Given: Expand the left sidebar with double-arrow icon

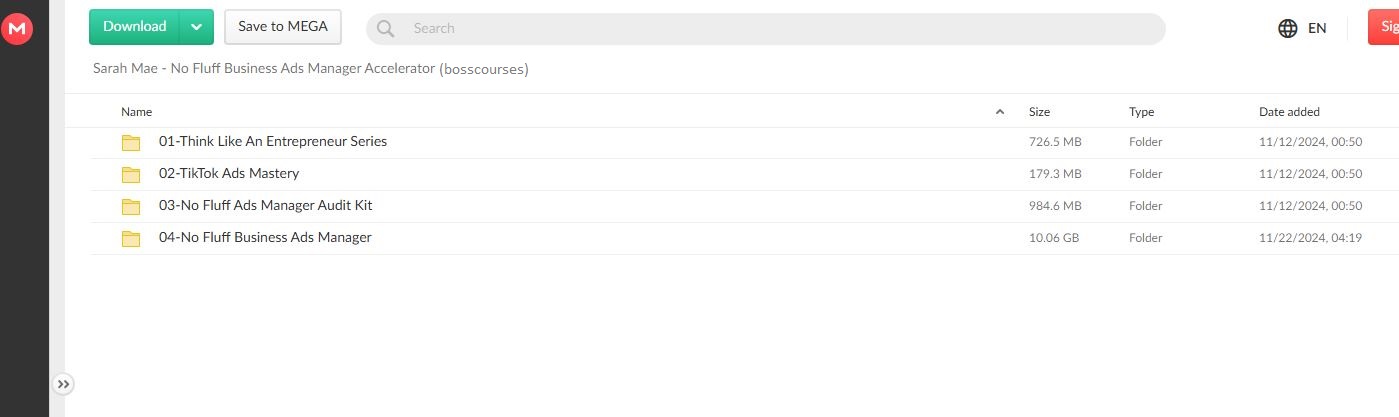Looking at the screenshot, I should (x=63, y=384).
